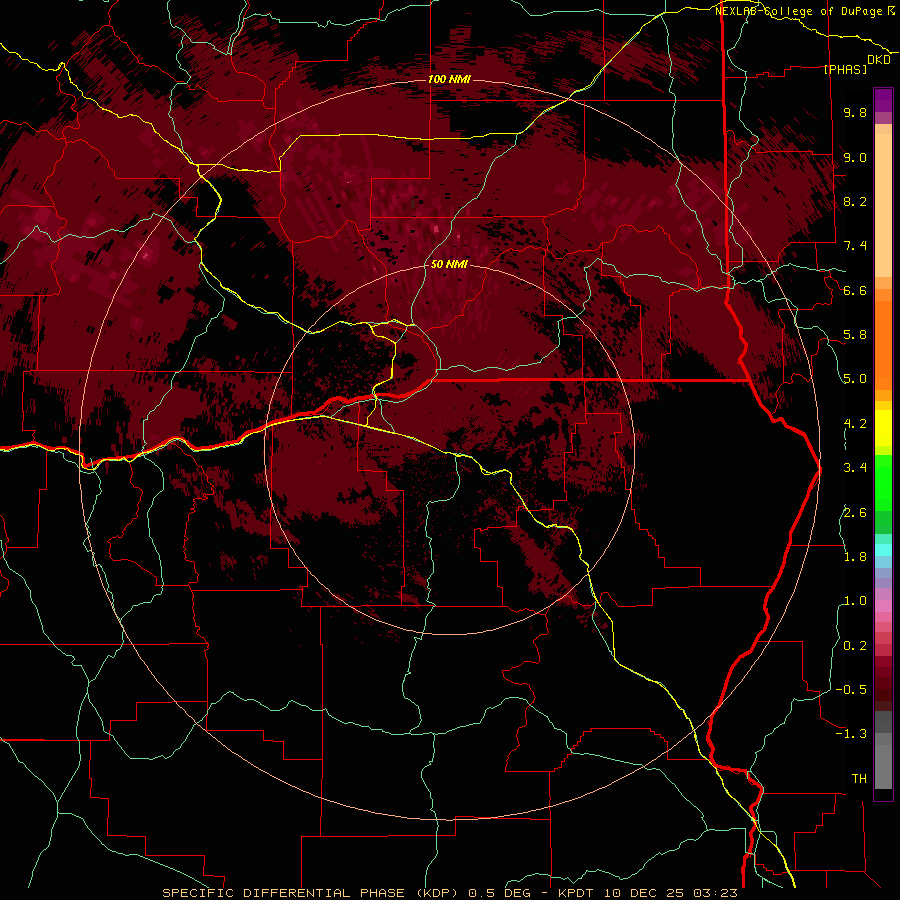900x900 pixels.
Task: Select the 0.2 value on the scale
Action: pos(855,646)
